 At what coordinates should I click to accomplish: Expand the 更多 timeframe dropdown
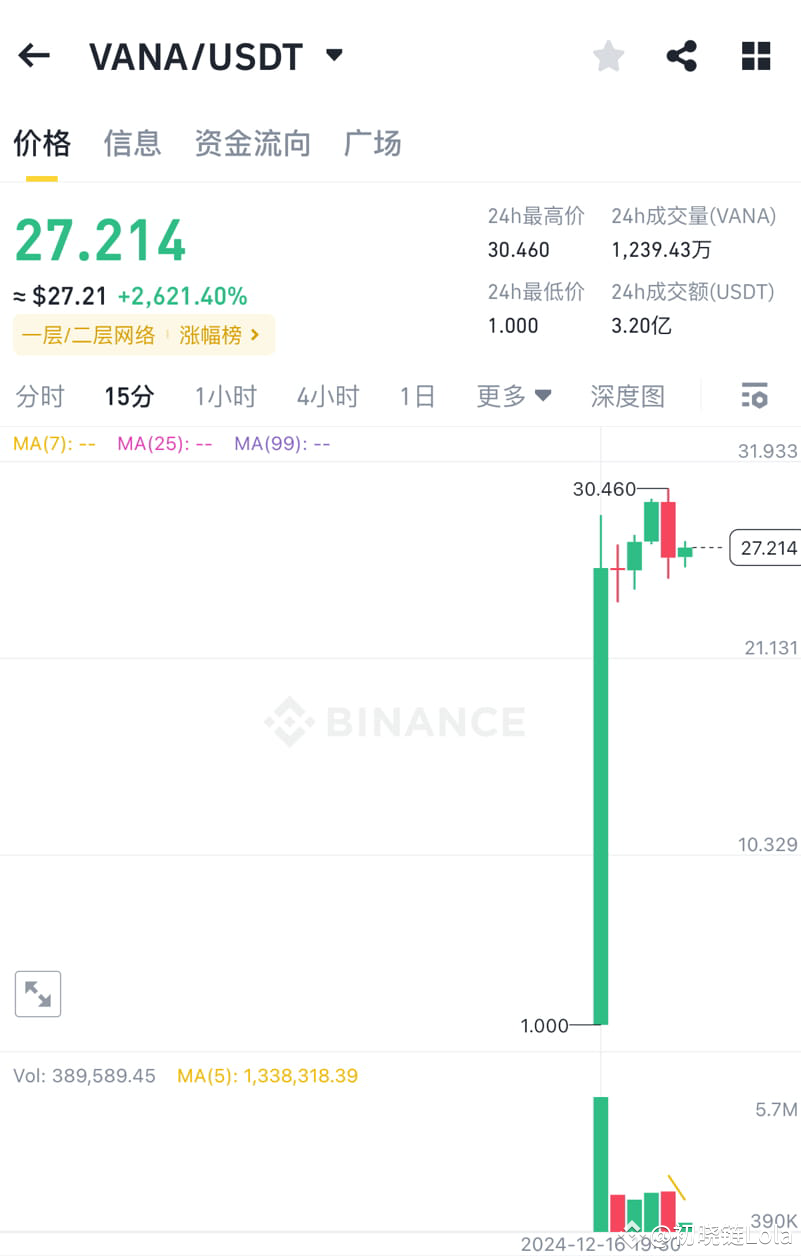(x=513, y=396)
